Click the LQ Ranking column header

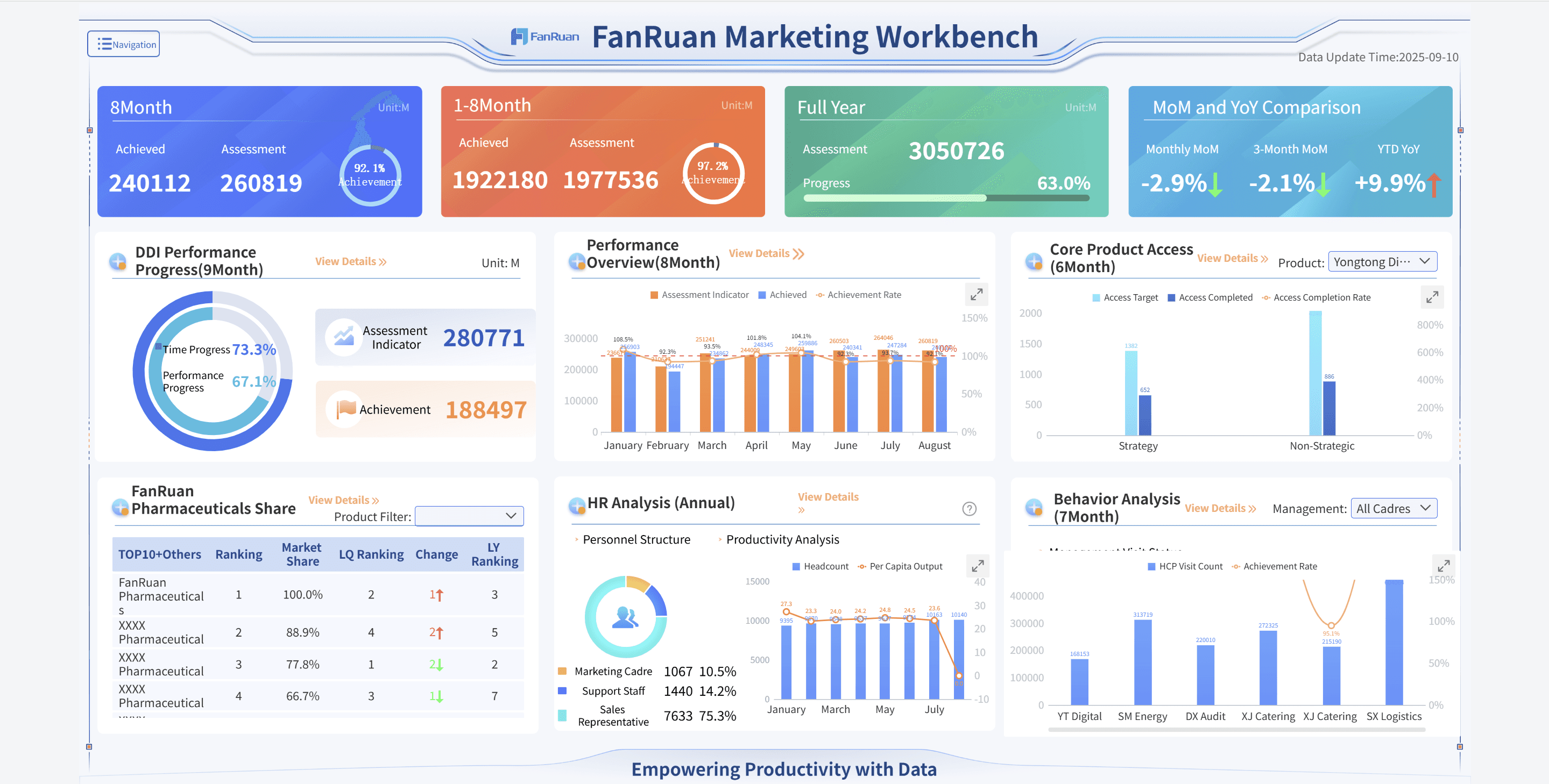pyautogui.click(x=371, y=554)
